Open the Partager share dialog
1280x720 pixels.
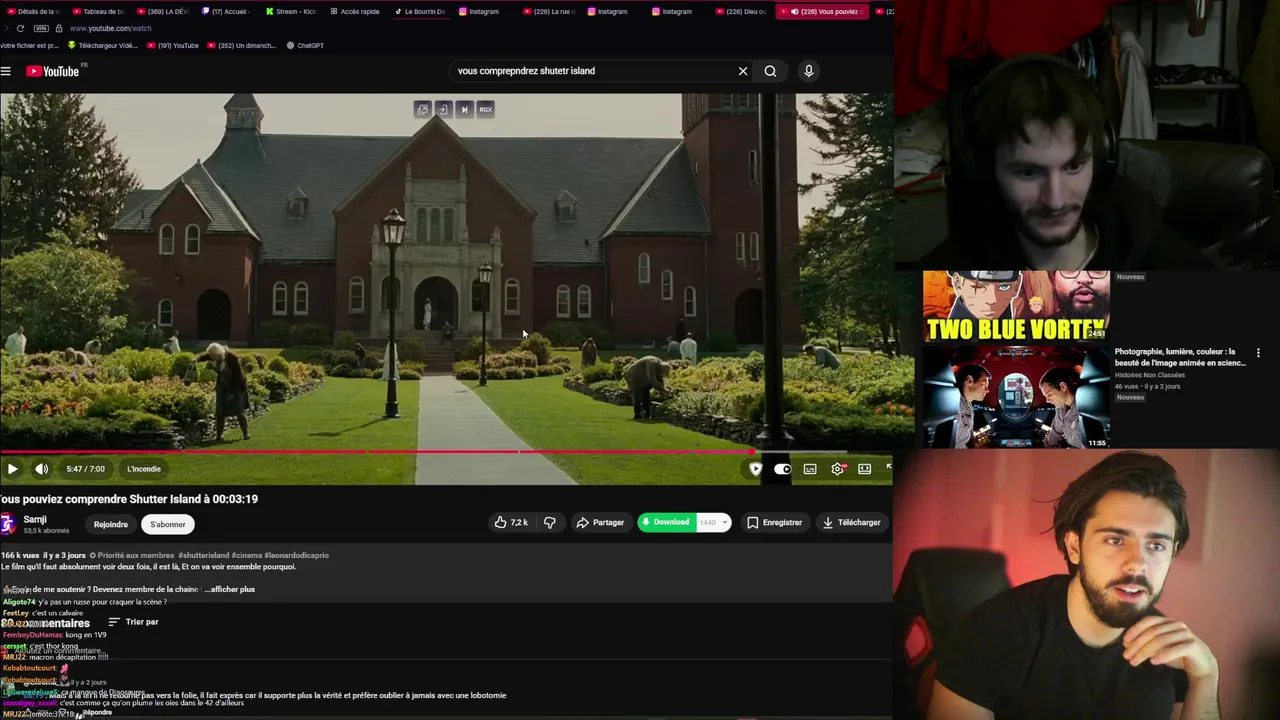pos(600,522)
